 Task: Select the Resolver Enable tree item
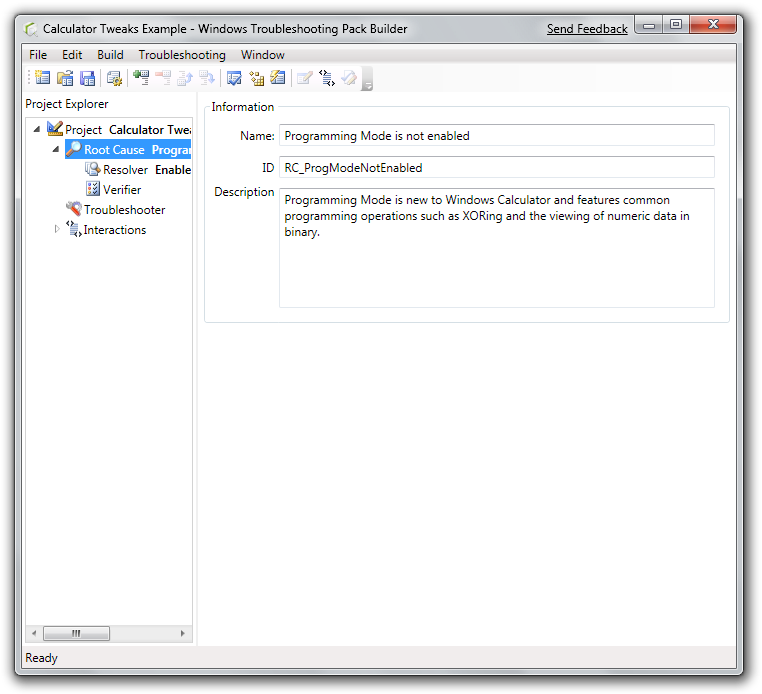coord(138,170)
